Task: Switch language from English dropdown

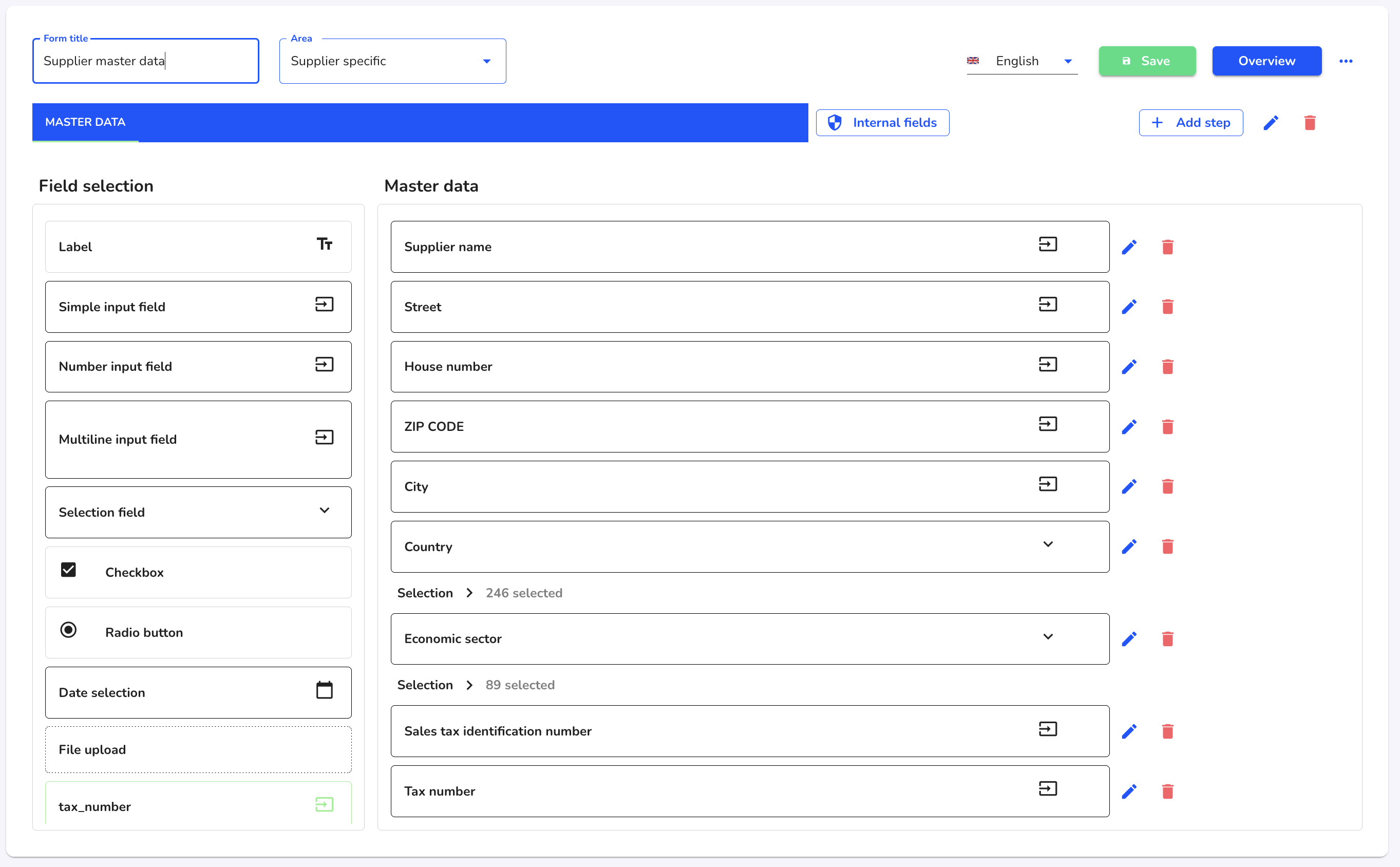Action: [x=1018, y=61]
